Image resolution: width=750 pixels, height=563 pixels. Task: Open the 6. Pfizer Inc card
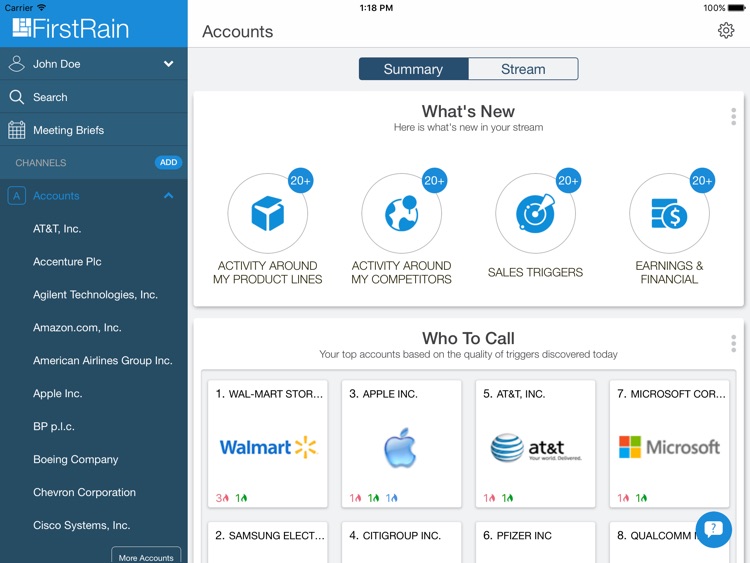coord(536,542)
